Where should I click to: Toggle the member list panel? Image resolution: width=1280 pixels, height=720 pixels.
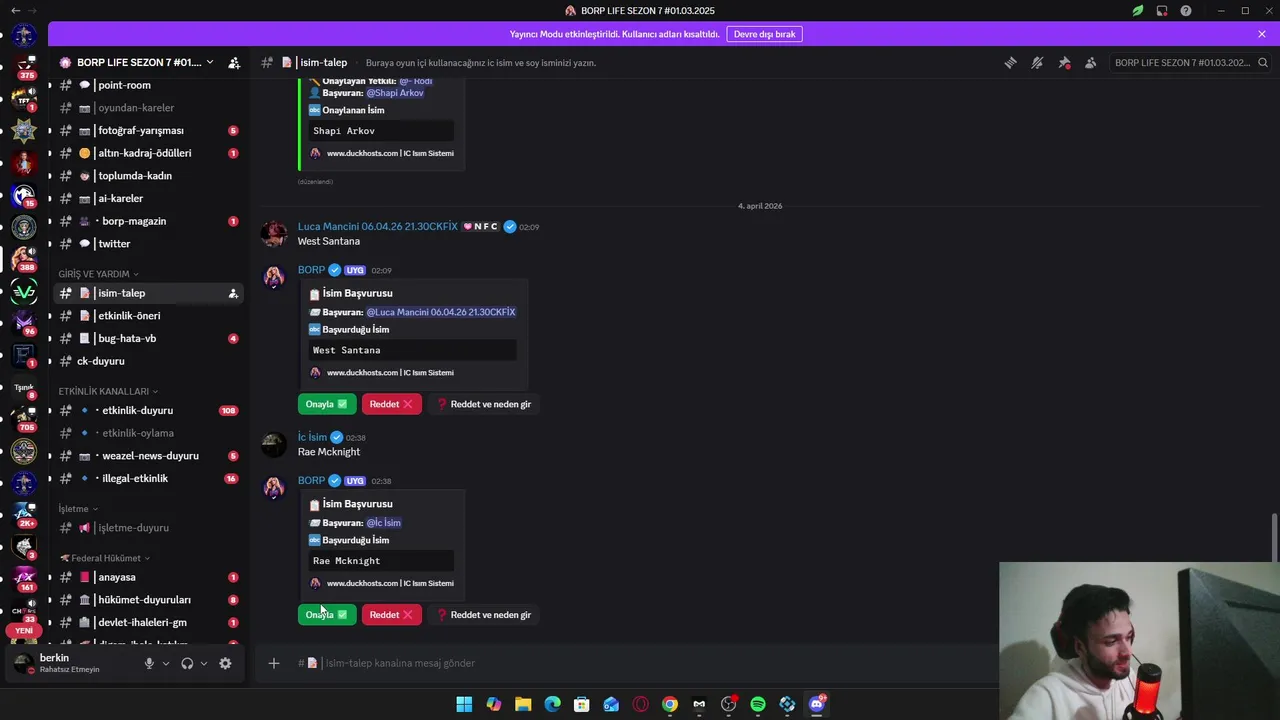click(1090, 62)
